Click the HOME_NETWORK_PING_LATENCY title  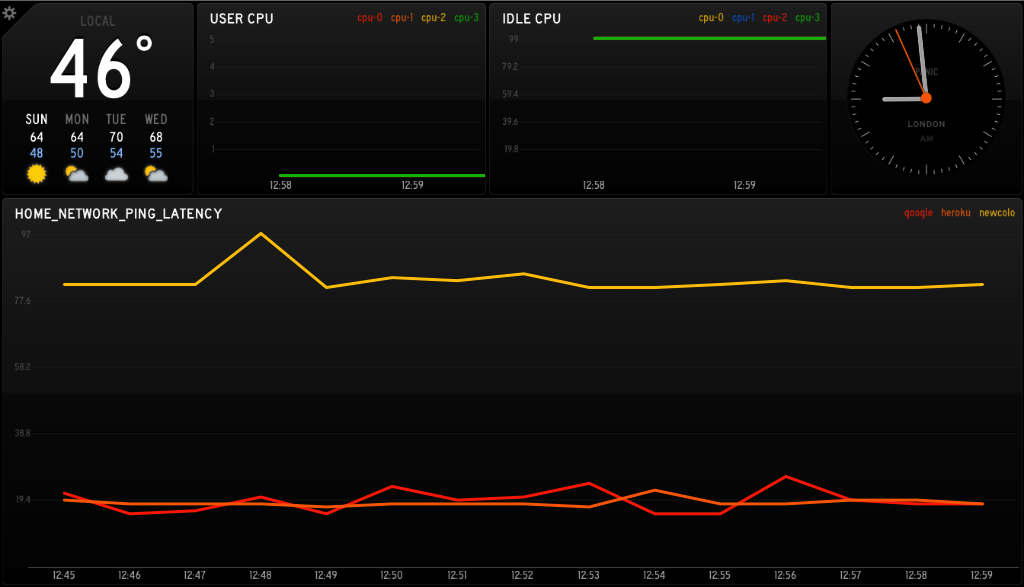119,214
